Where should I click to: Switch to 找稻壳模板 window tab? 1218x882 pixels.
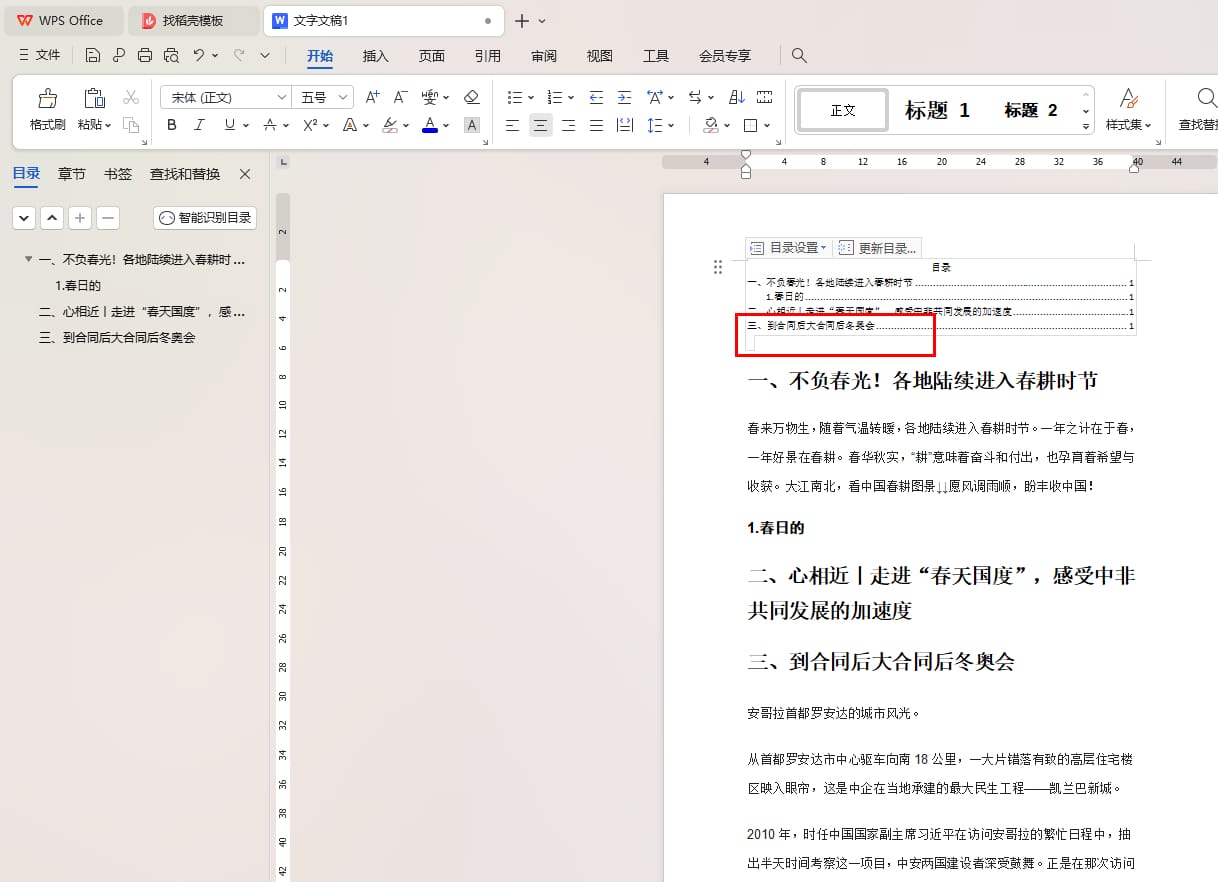194,21
